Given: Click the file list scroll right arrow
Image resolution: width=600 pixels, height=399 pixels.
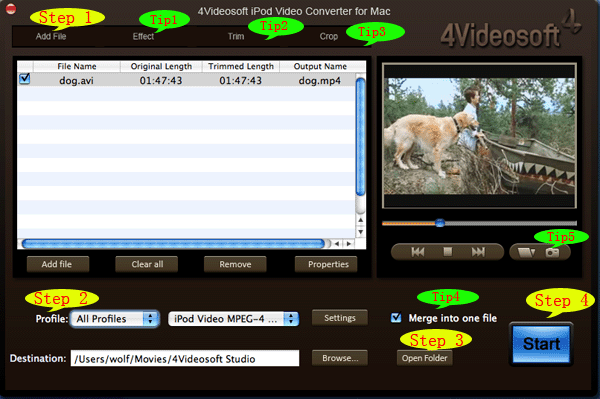Looking at the screenshot, I should pyautogui.click(x=349, y=244).
